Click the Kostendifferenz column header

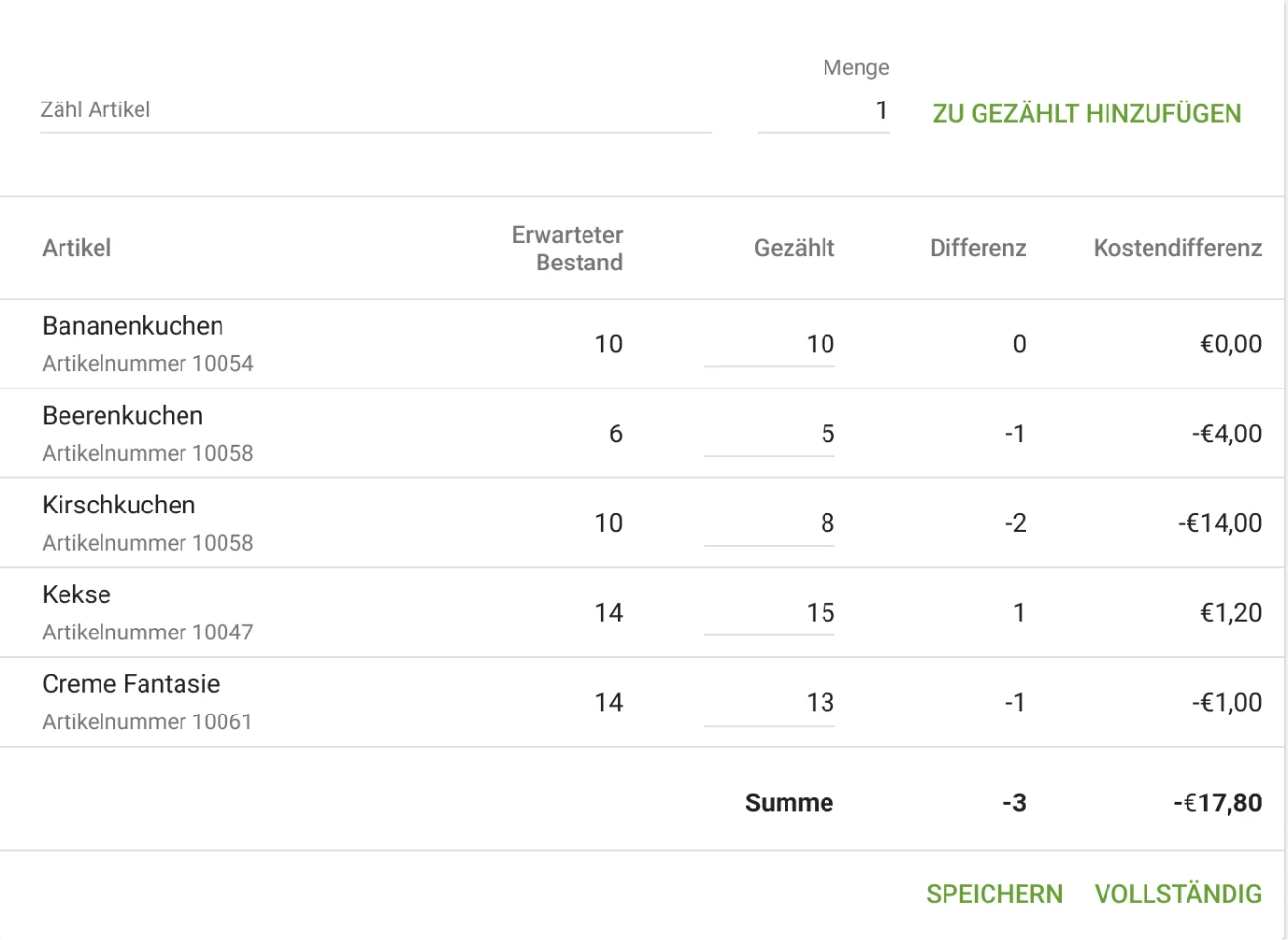1177,248
